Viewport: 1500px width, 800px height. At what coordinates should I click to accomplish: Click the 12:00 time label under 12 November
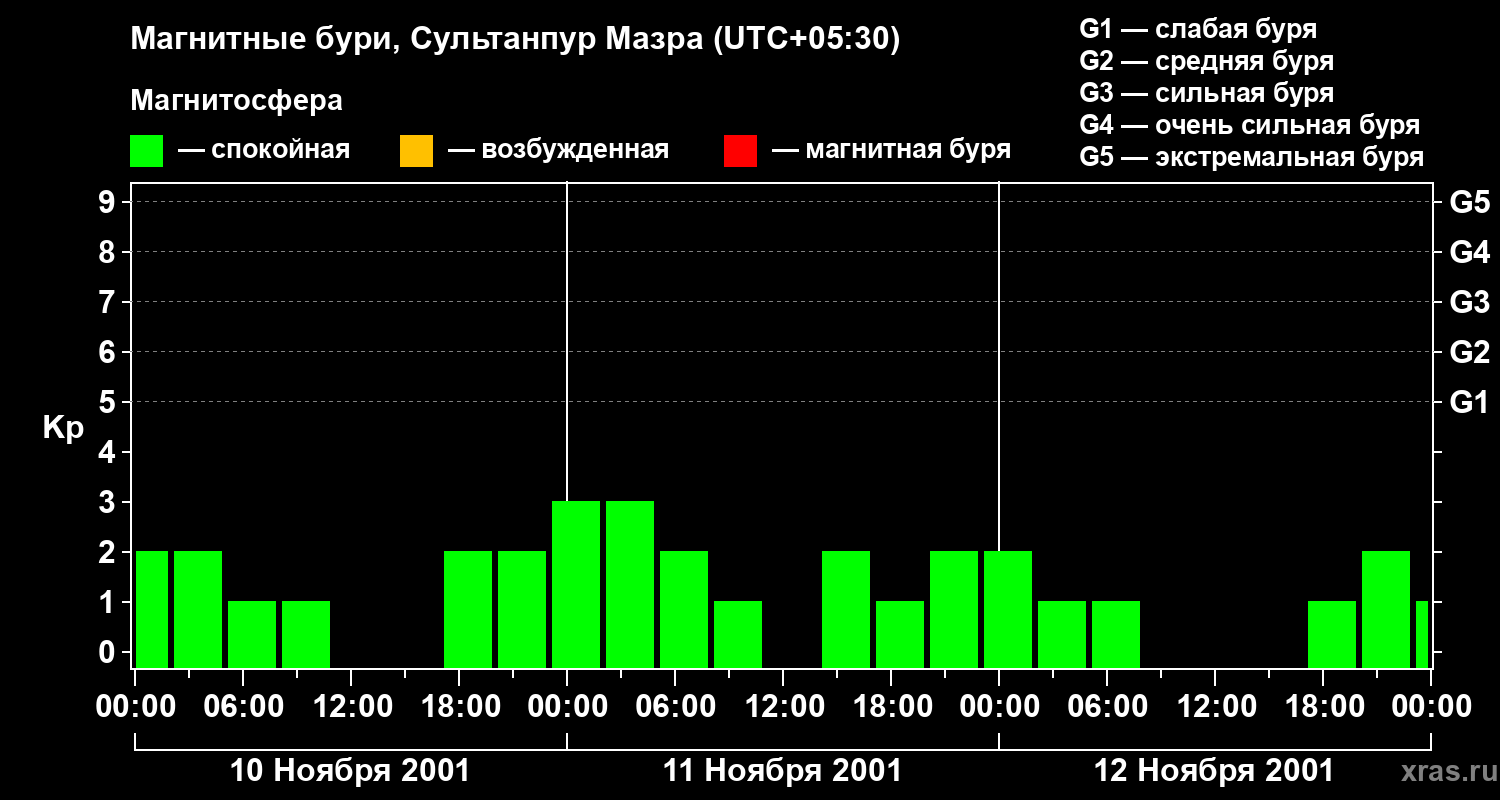[x=1215, y=706]
